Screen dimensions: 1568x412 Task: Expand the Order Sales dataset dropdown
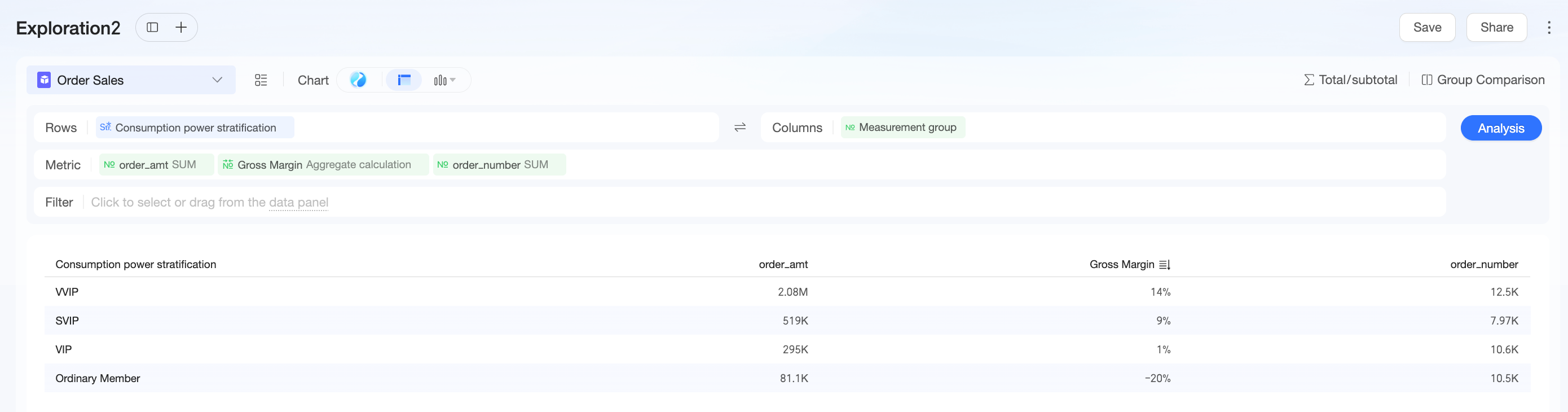(x=217, y=80)
